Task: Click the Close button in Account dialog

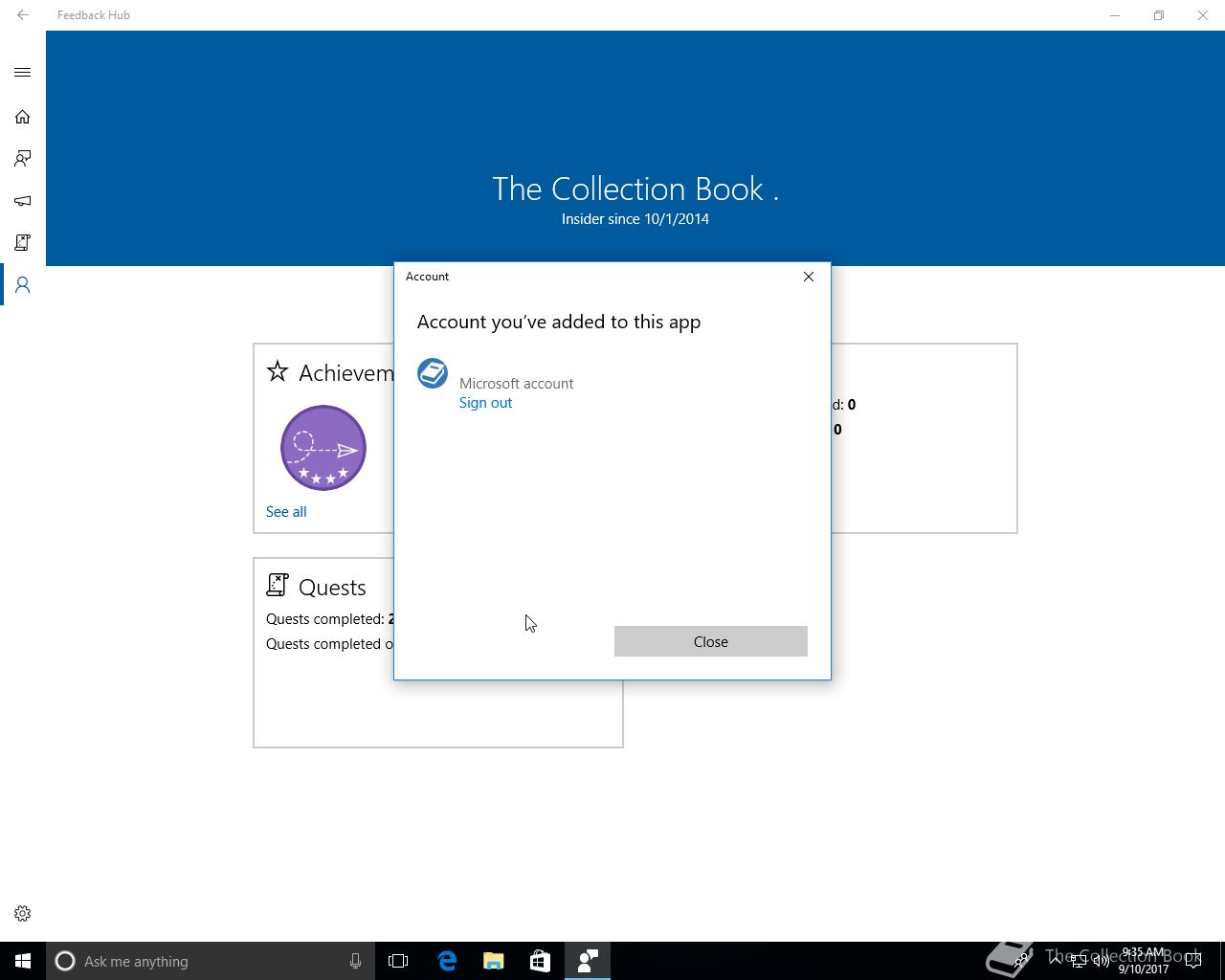Action: (711, 641)
